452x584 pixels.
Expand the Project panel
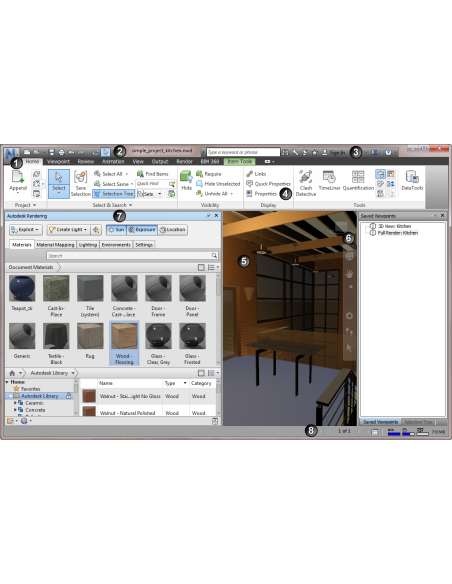point(25,205)
